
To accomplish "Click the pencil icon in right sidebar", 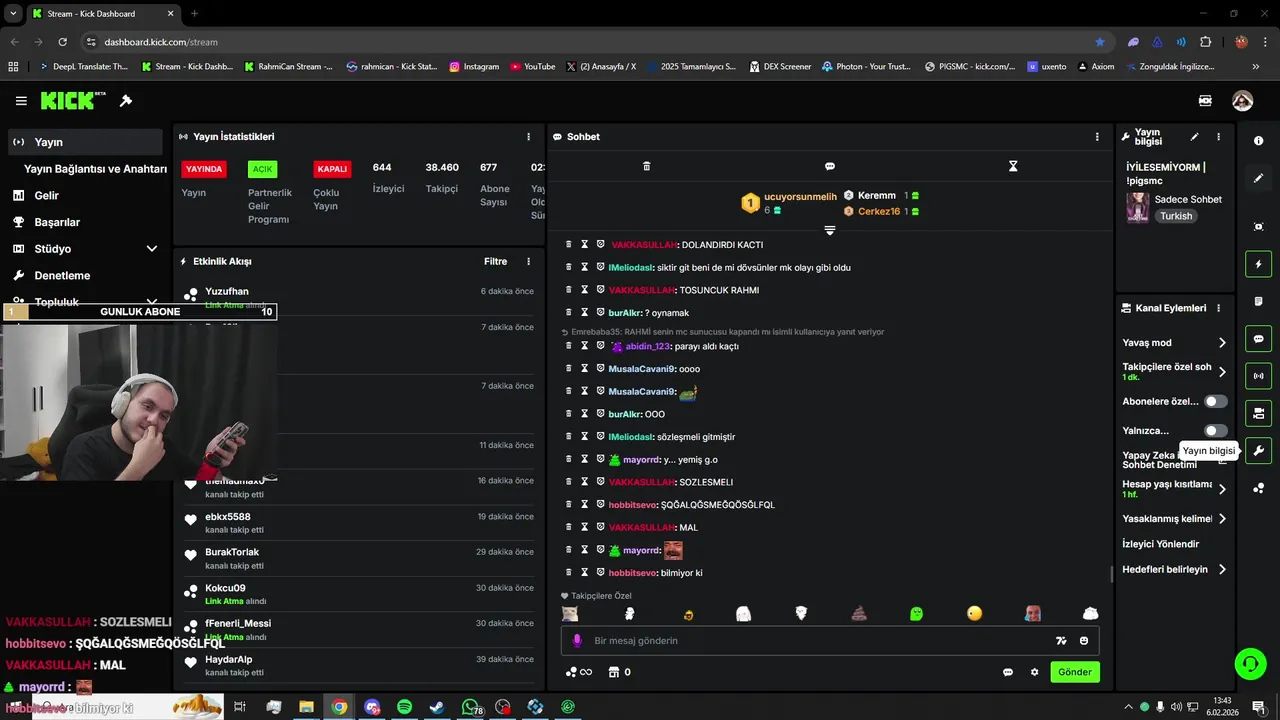I will 1258,178.
